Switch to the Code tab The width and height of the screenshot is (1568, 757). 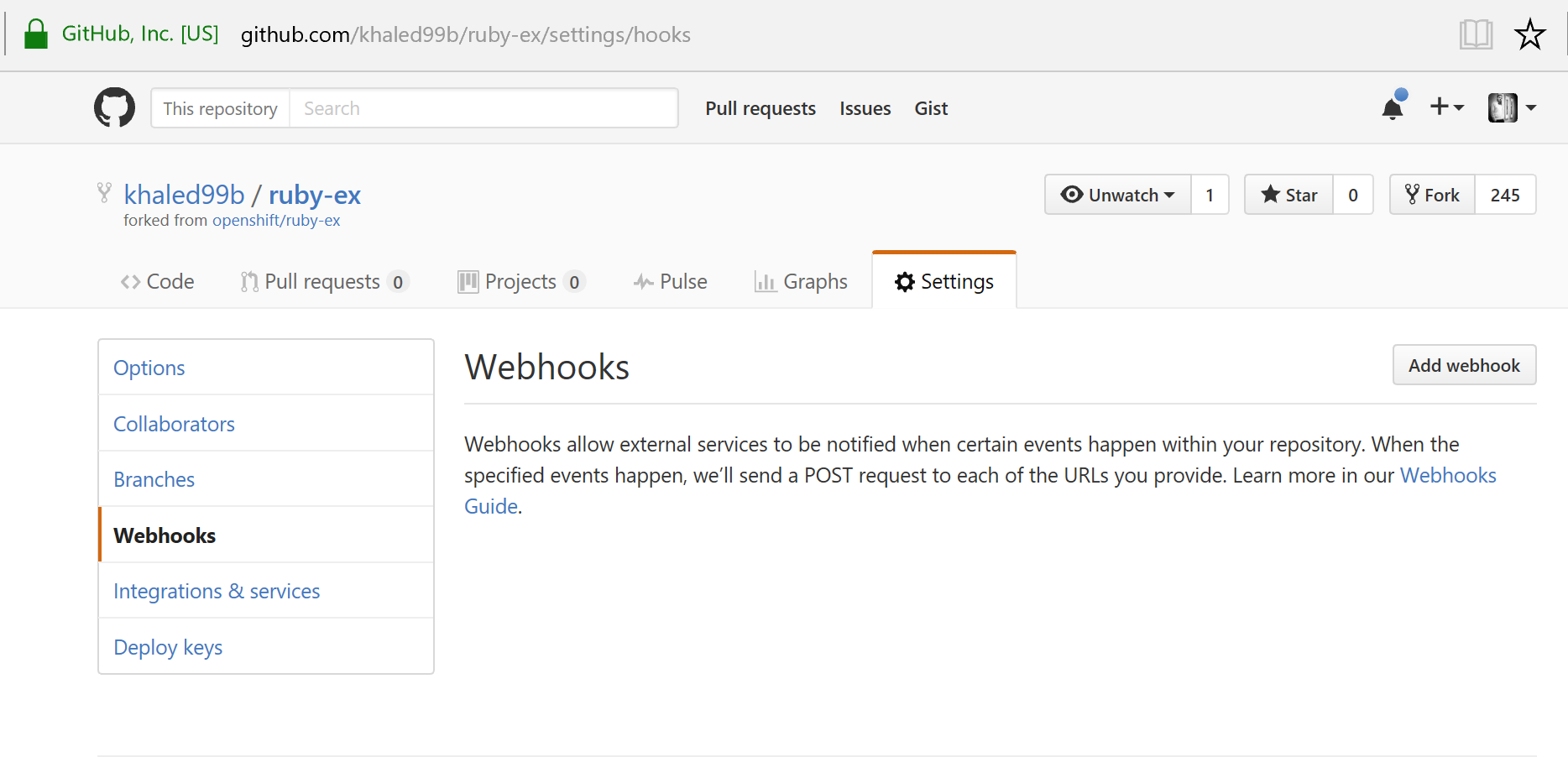tap(157, 281)
